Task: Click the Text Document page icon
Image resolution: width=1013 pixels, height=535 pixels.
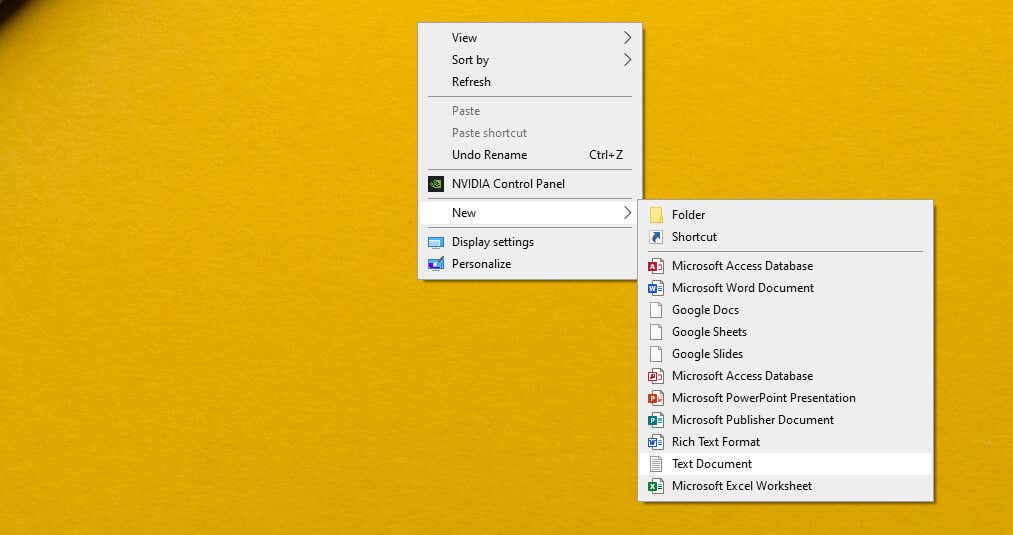Action: pos(656,464)
